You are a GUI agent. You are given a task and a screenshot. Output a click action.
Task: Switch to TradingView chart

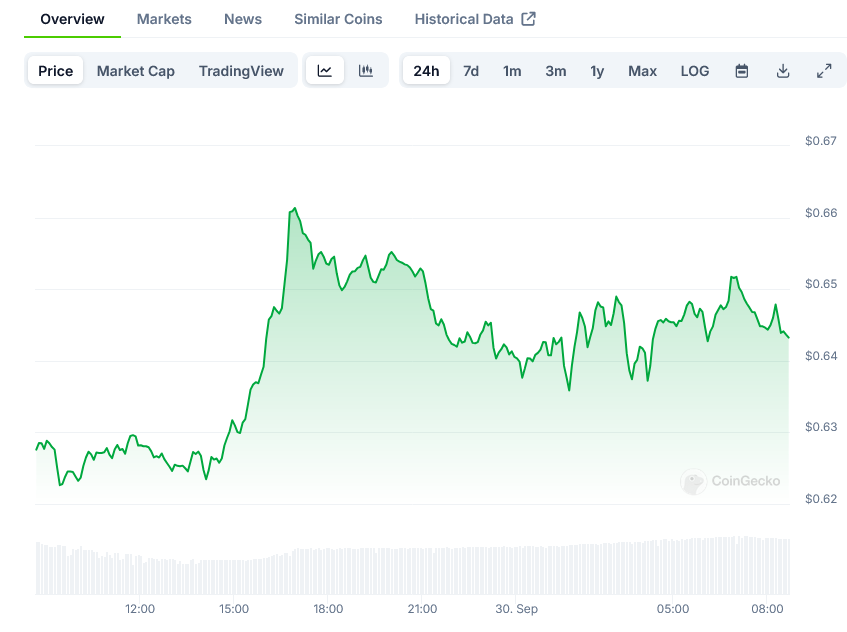241,71
